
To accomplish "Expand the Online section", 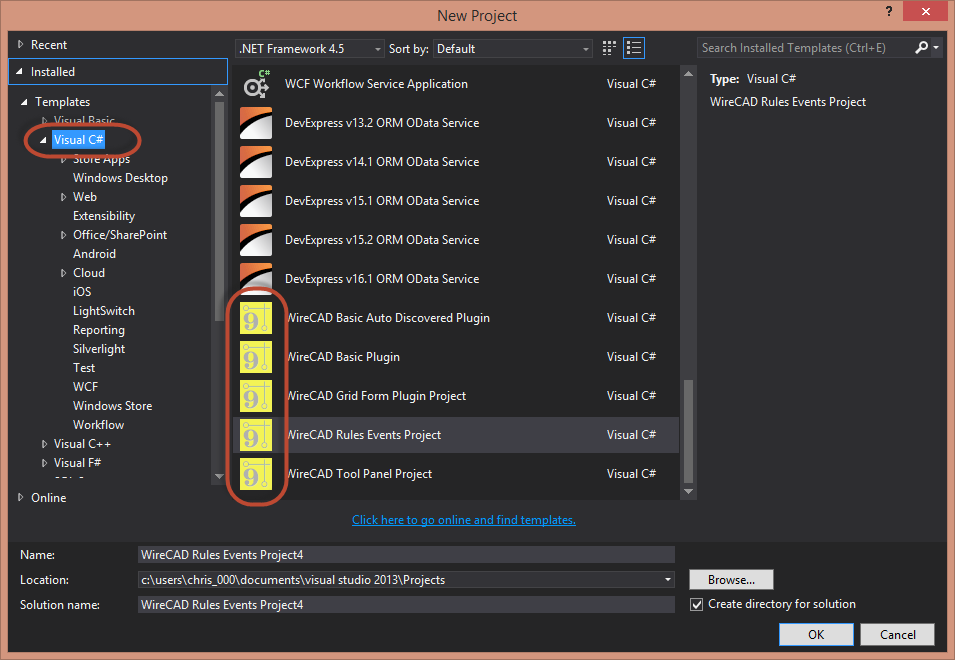I will pos(21,497).
